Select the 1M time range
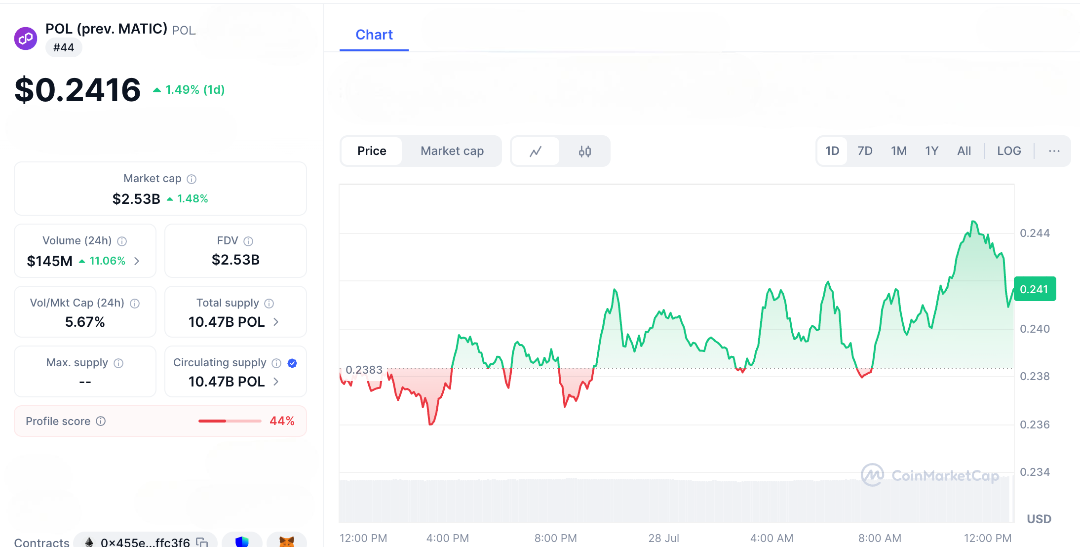This screenshot has height=547, width=1080. pyautogui.click(x=898, y=151)
